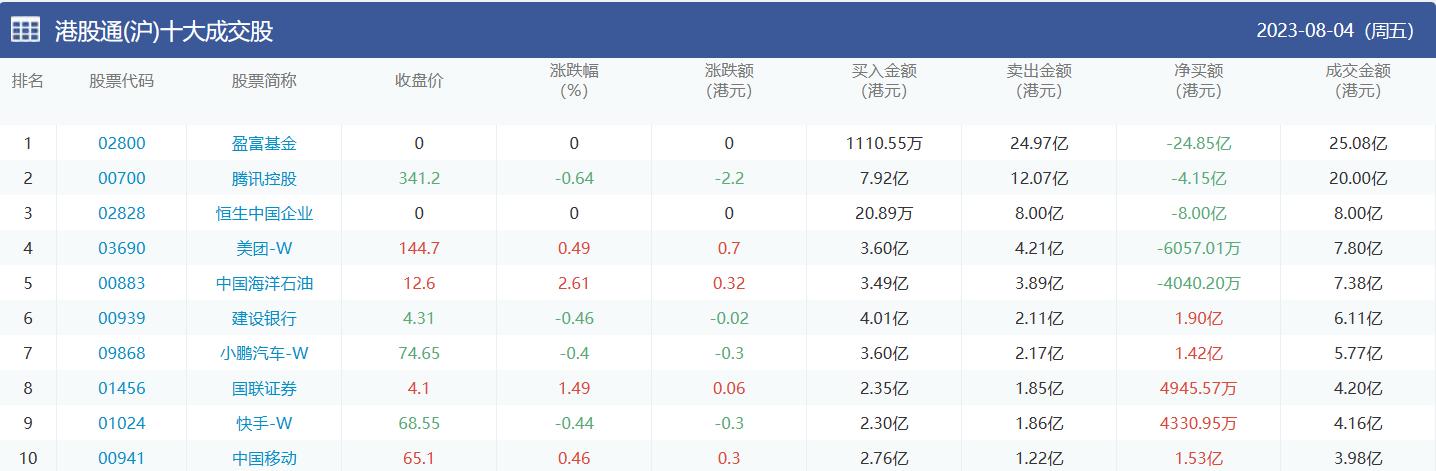Open 快手-W stock name link
The image size is (1436, 471).
(x=264, y=423)
